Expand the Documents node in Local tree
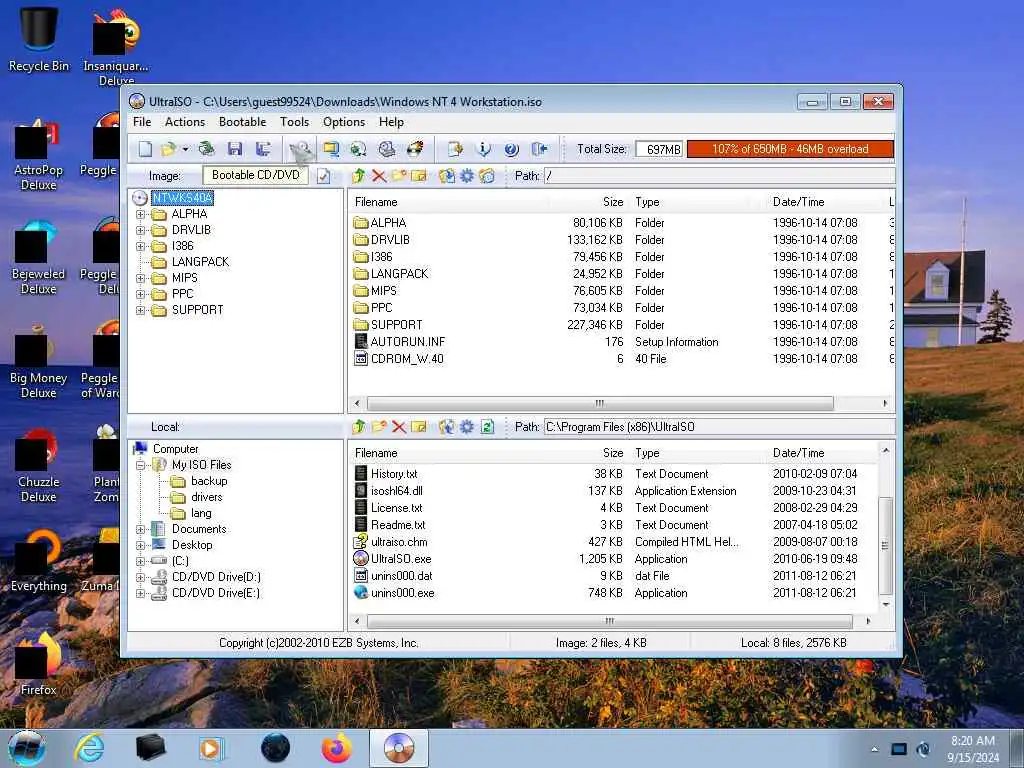1024x768 pixels. click(140, 529)
